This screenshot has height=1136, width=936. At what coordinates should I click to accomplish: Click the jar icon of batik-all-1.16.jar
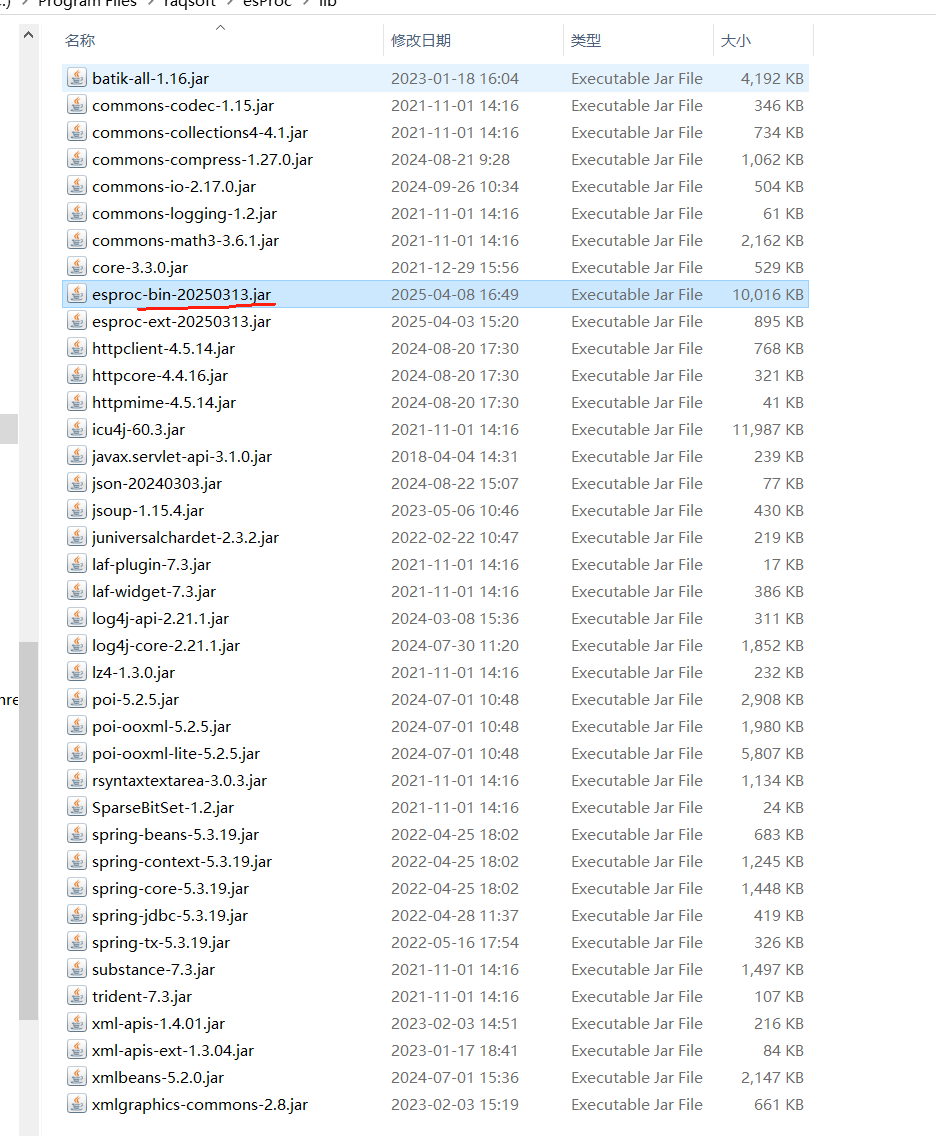[77, 78]
